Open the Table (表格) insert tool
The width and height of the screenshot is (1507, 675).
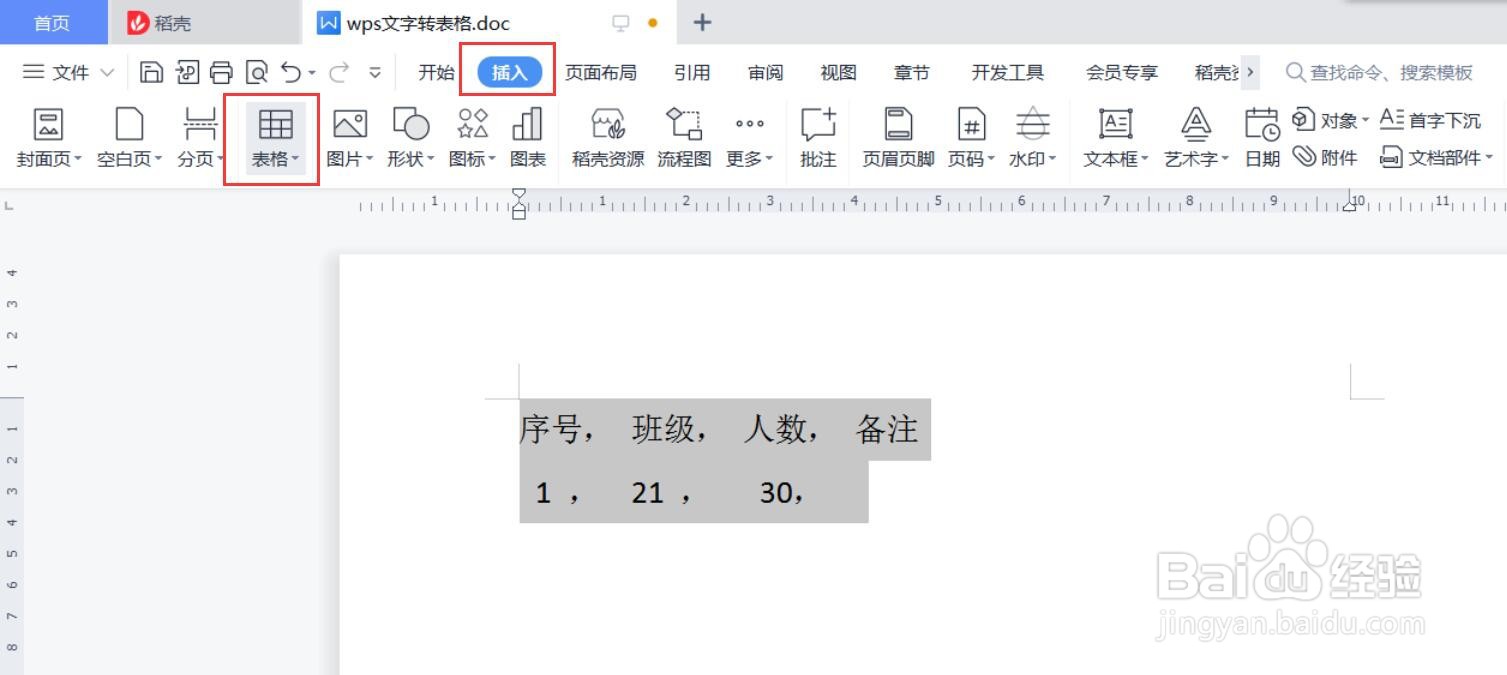point(275,137)
